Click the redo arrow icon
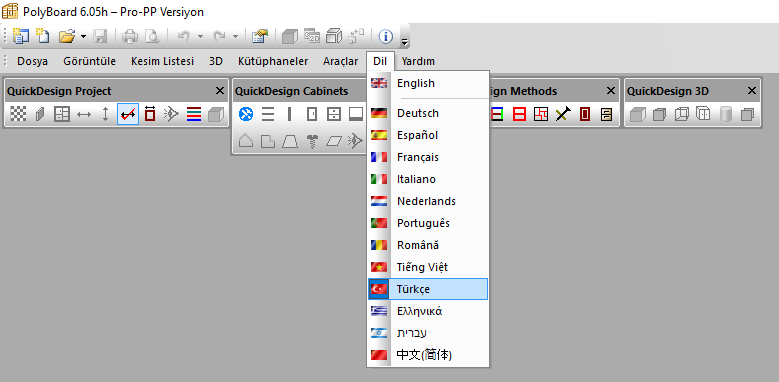Image resolution: width=779 pixels, height=382 pixels. pyautogui.click(x=219, y=36)
